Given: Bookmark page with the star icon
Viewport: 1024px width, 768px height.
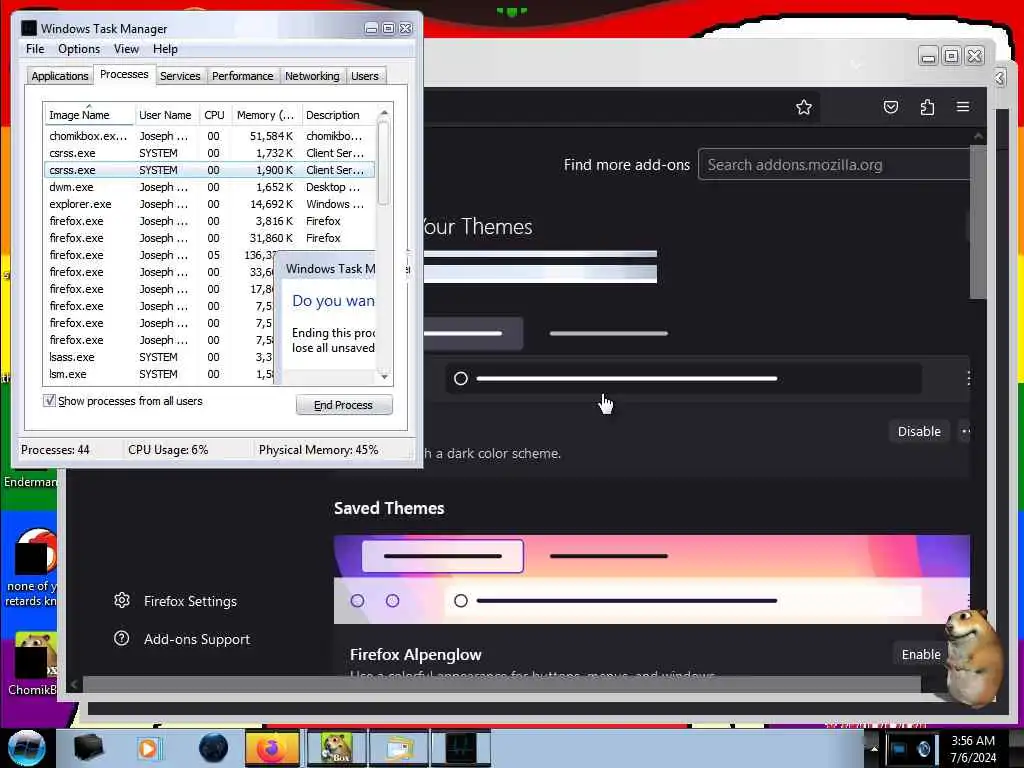Looking at the screenshot, I should (x=804, y=107).
